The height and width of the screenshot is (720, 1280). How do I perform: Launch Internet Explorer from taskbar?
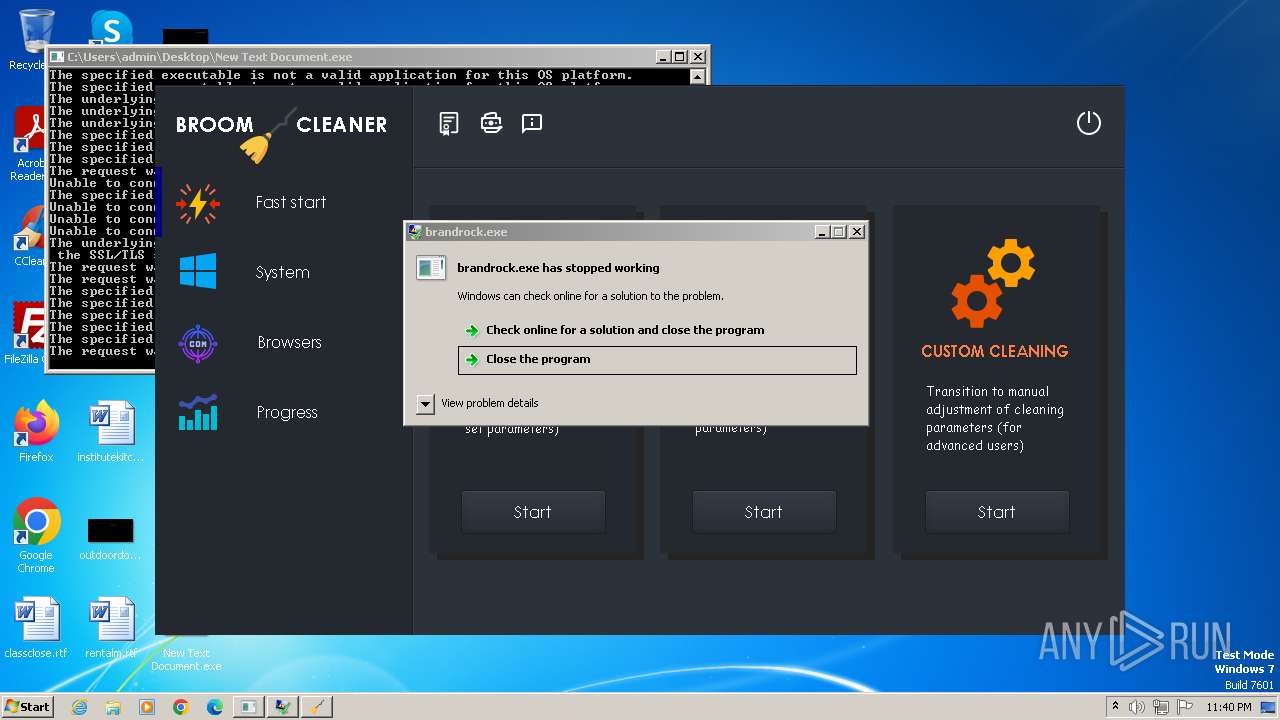(x=79, y=707)
